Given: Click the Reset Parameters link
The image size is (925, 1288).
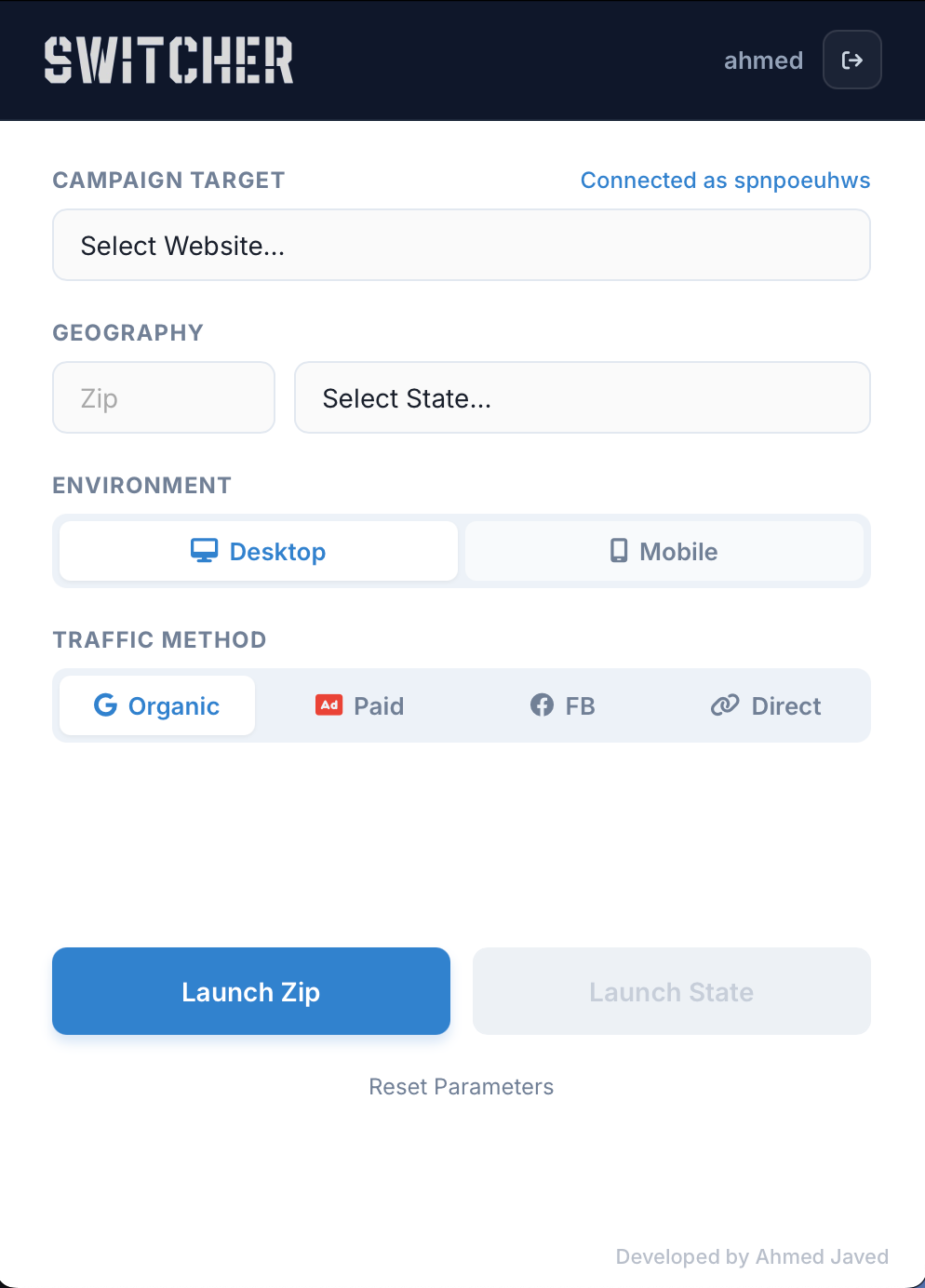Looking at the screenshot, I should [462, 1086].
